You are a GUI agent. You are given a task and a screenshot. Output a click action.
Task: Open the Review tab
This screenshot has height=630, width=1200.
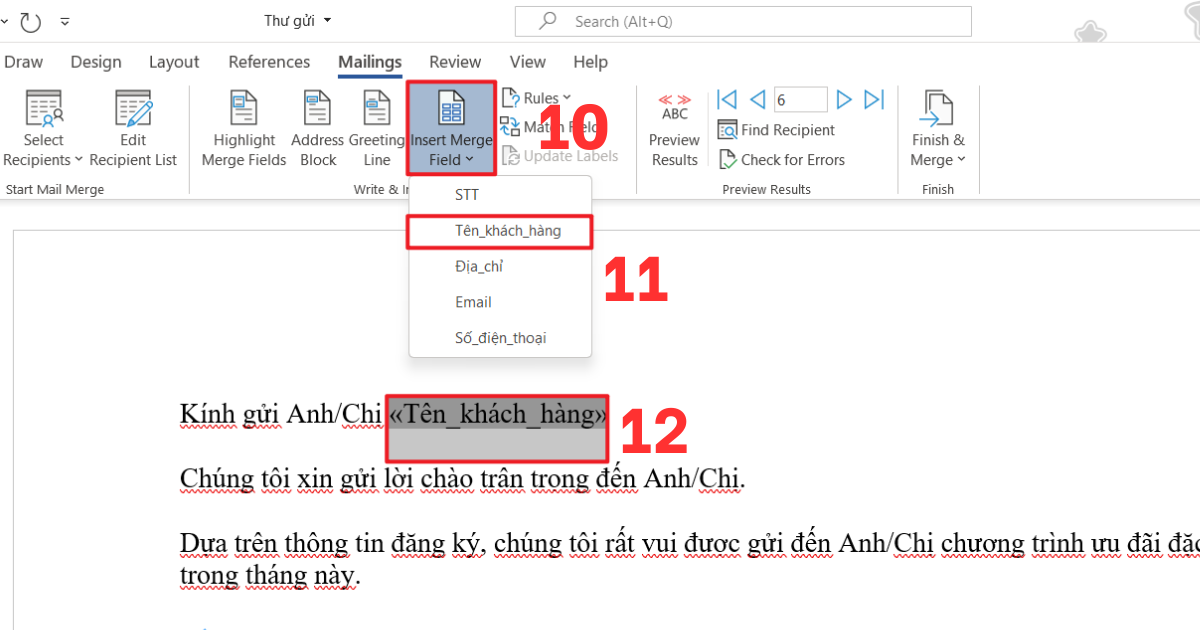[455, 62]
